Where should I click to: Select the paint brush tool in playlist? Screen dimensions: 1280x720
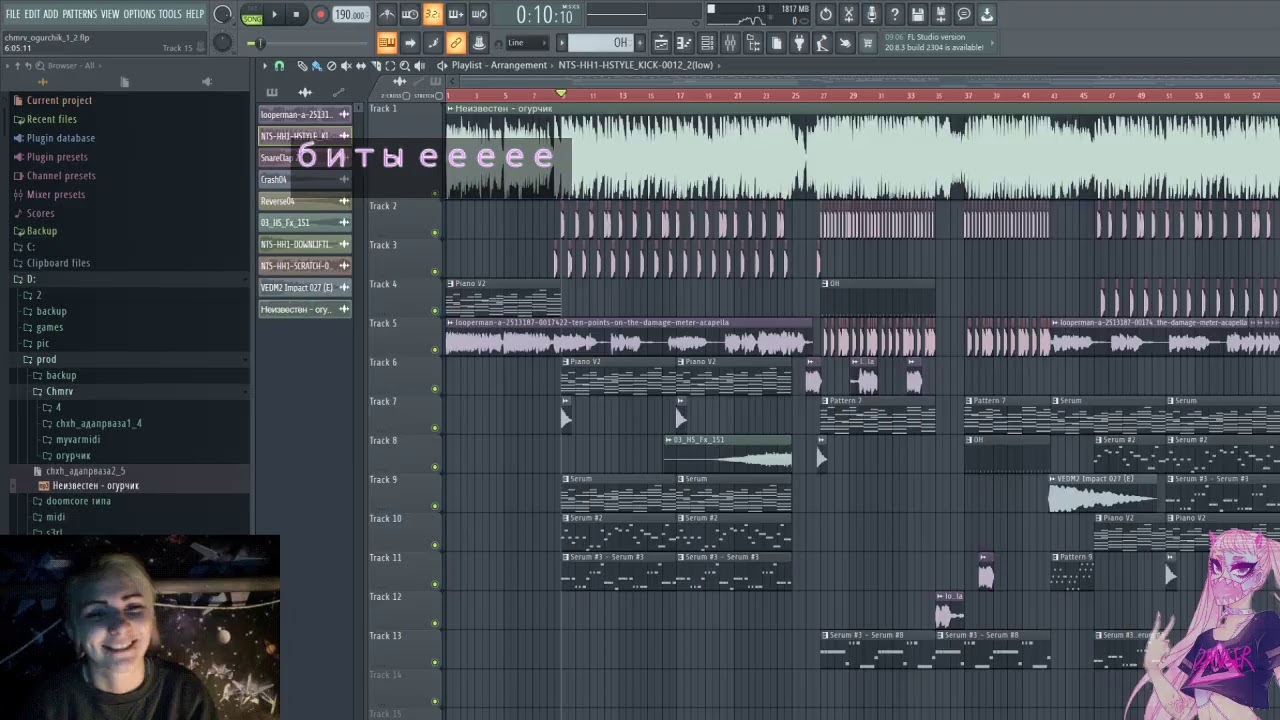[316, 66]
